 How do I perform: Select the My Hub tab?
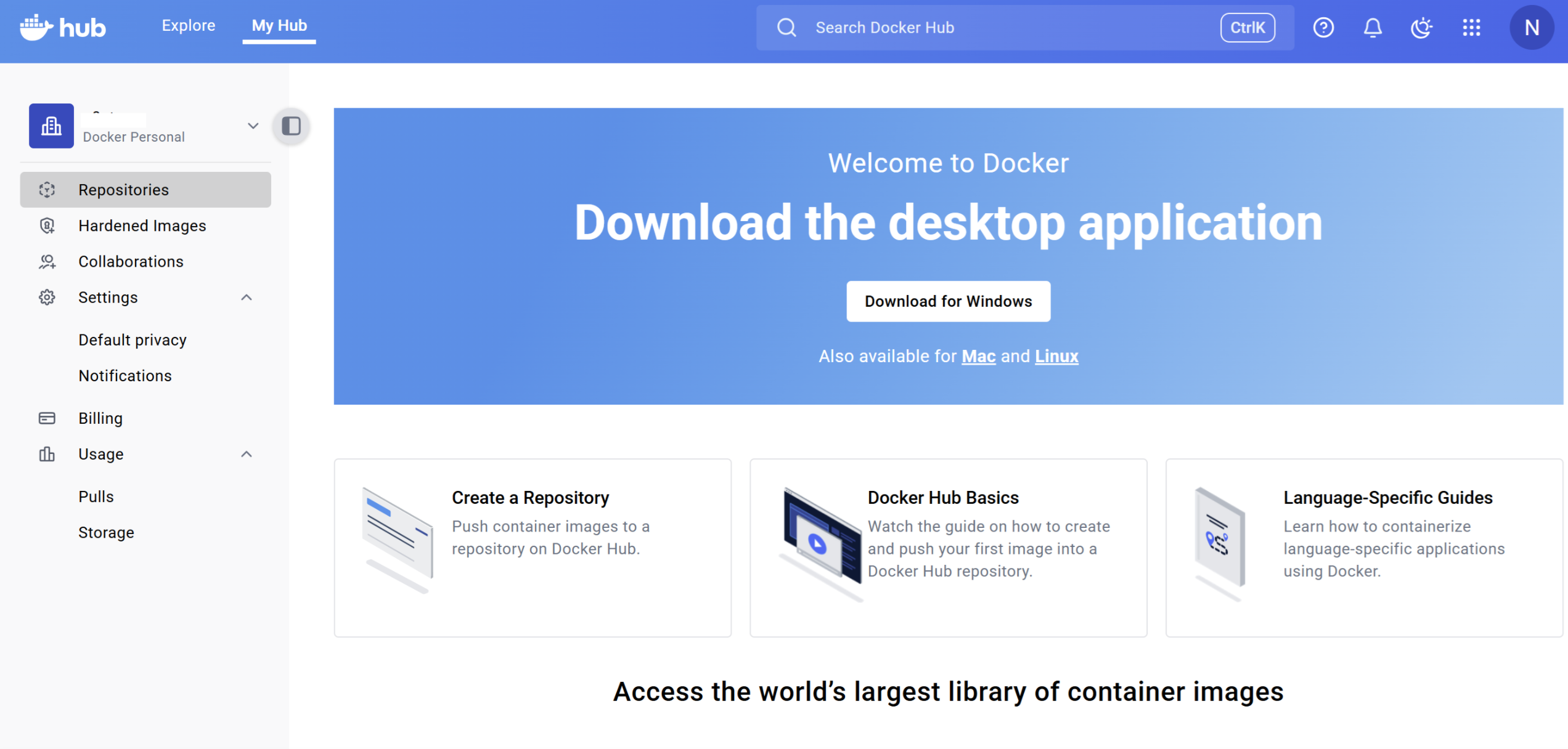point(279,25)
